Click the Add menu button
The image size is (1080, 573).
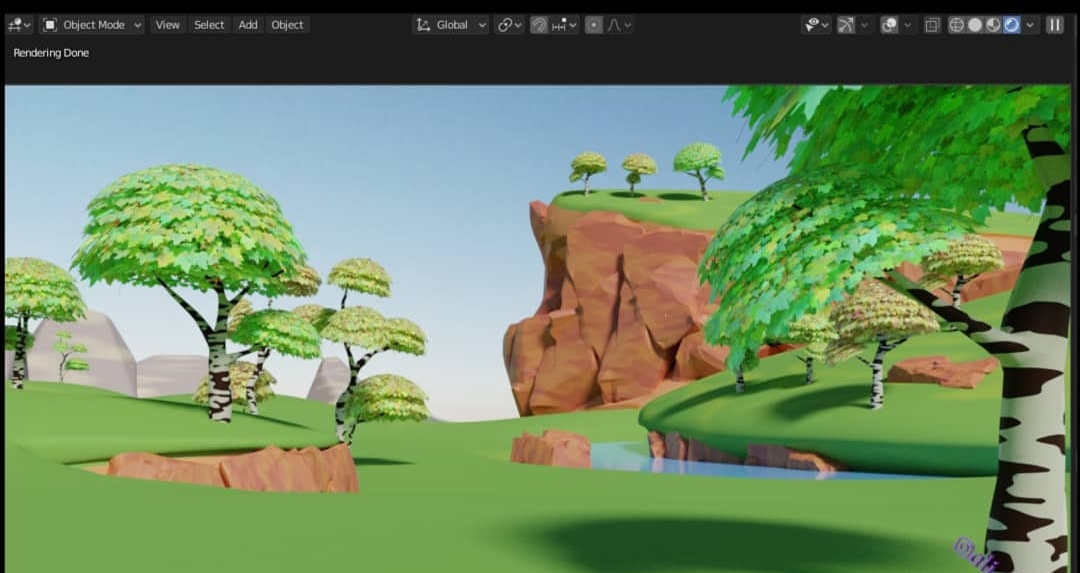pos(248,25)
